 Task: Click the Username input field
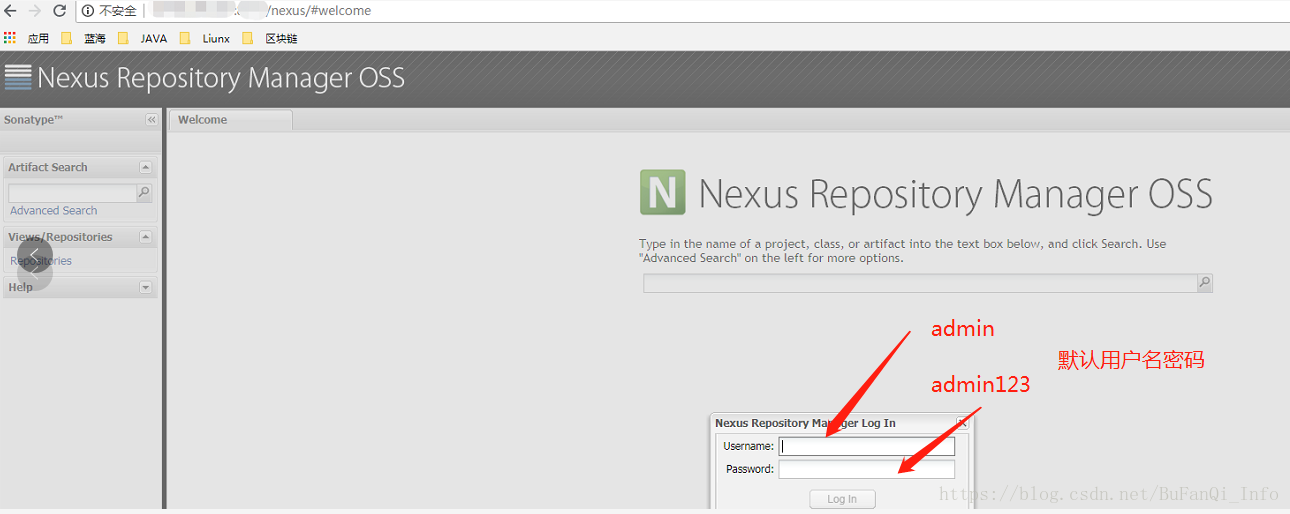[867, 446]
